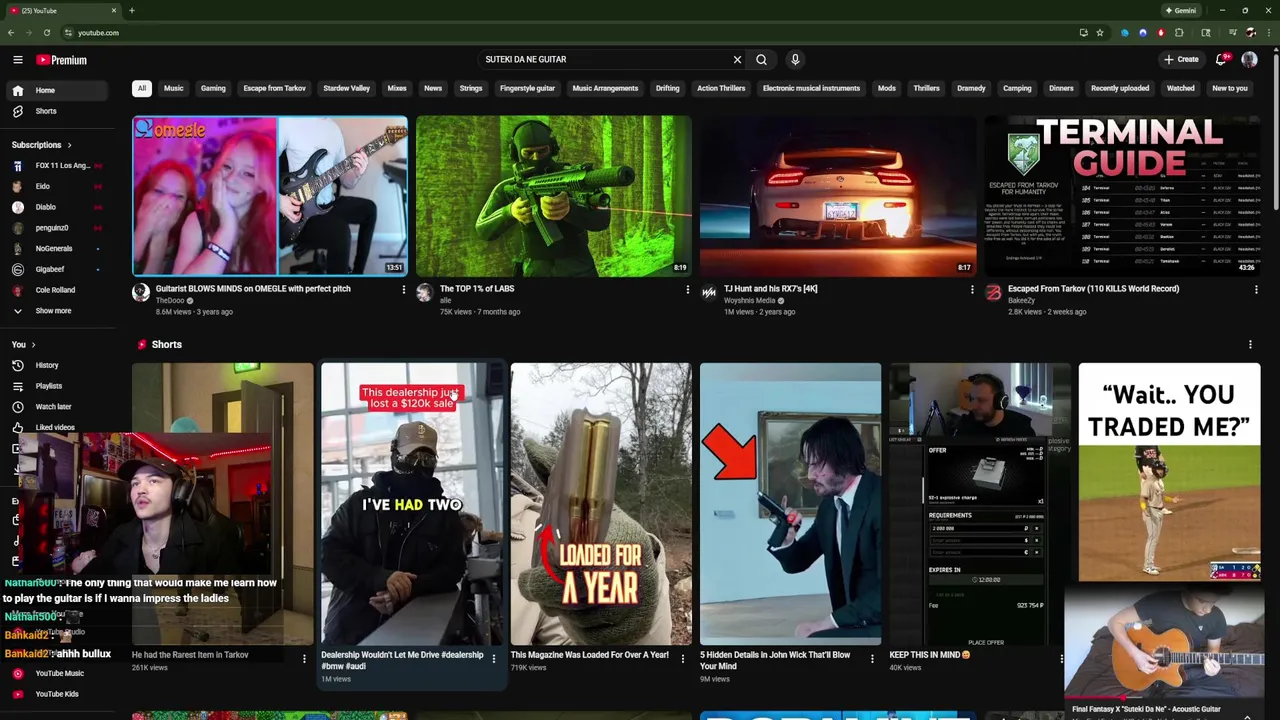
Task: Expand Show more subscriptions
Action: tap(58, 311)
